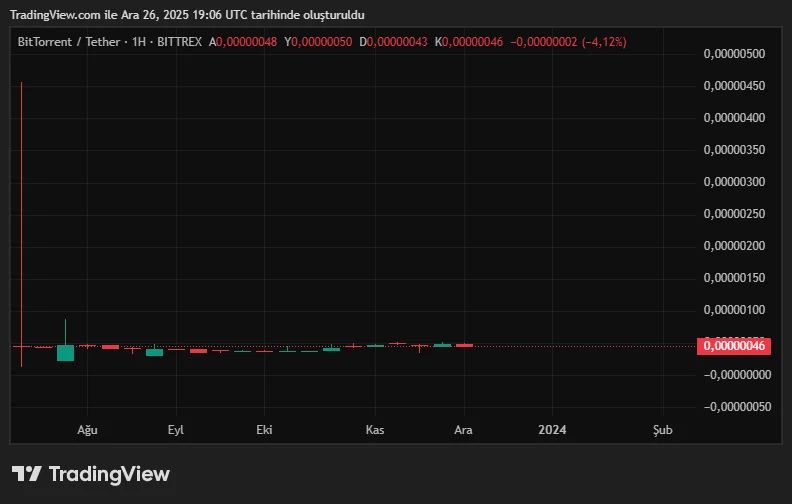Click the Şub label on time axis
The height and width of the screenshot is (504, 792).
[x=662, y=430]
